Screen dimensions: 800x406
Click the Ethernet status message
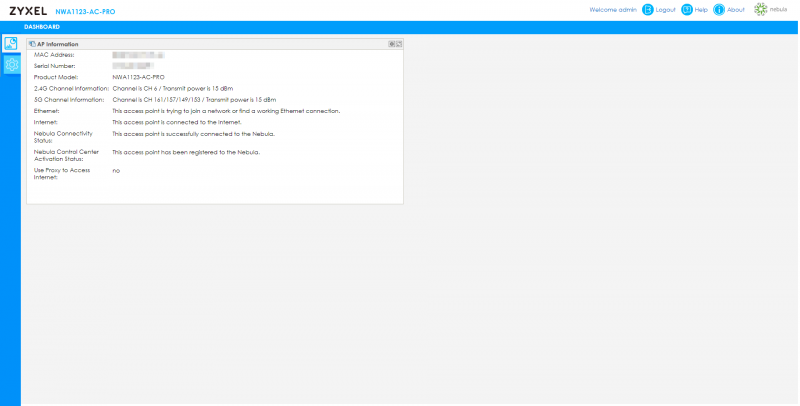click(x=226, y=111)
